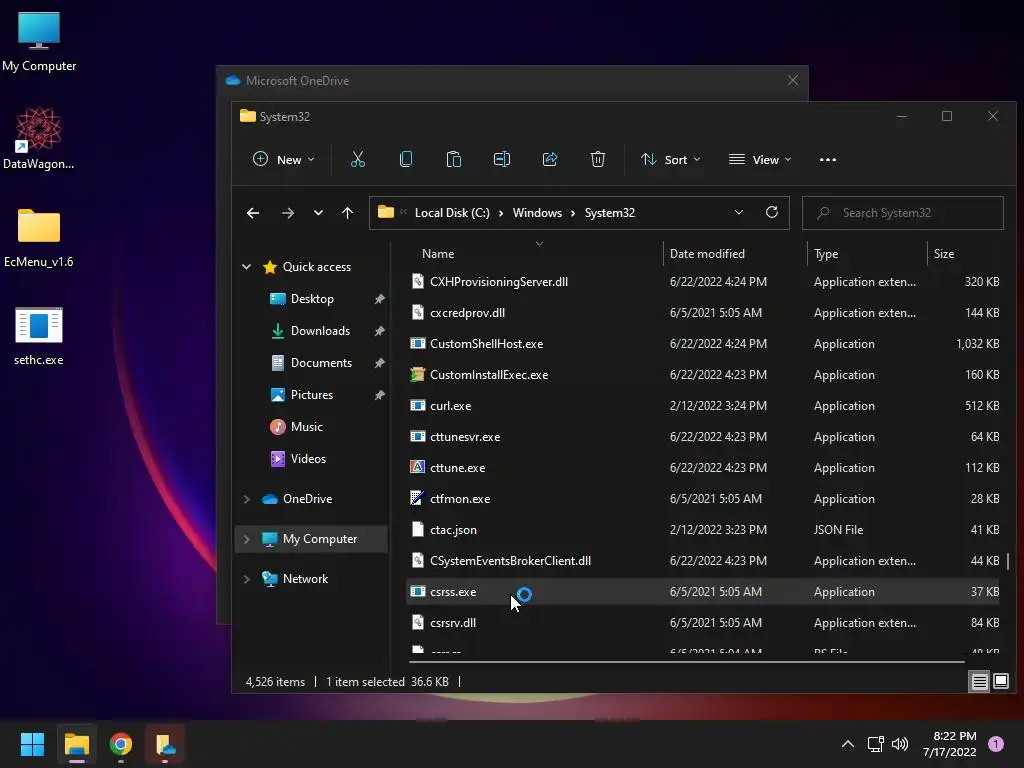This screenshot has width=1024, height=768.
Task: Select curl.exe in file list
Action: pyautogui.click(x=703, y=406)
